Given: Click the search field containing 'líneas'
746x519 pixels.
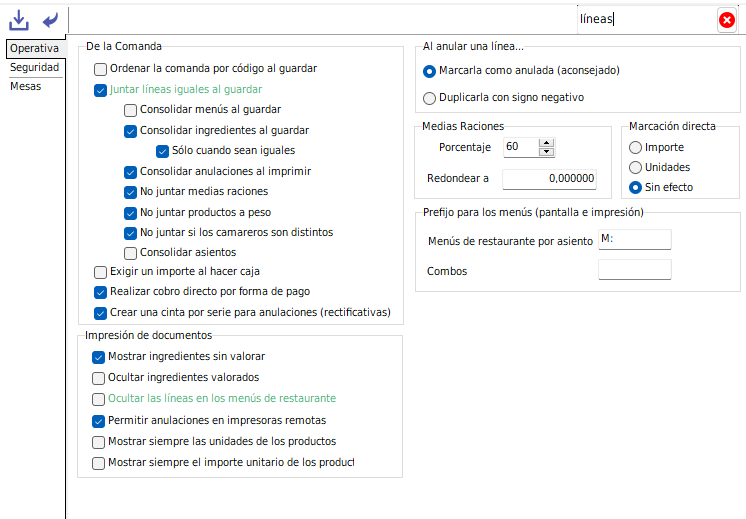Looking at the screenshot, I should (x=647, y=20).
